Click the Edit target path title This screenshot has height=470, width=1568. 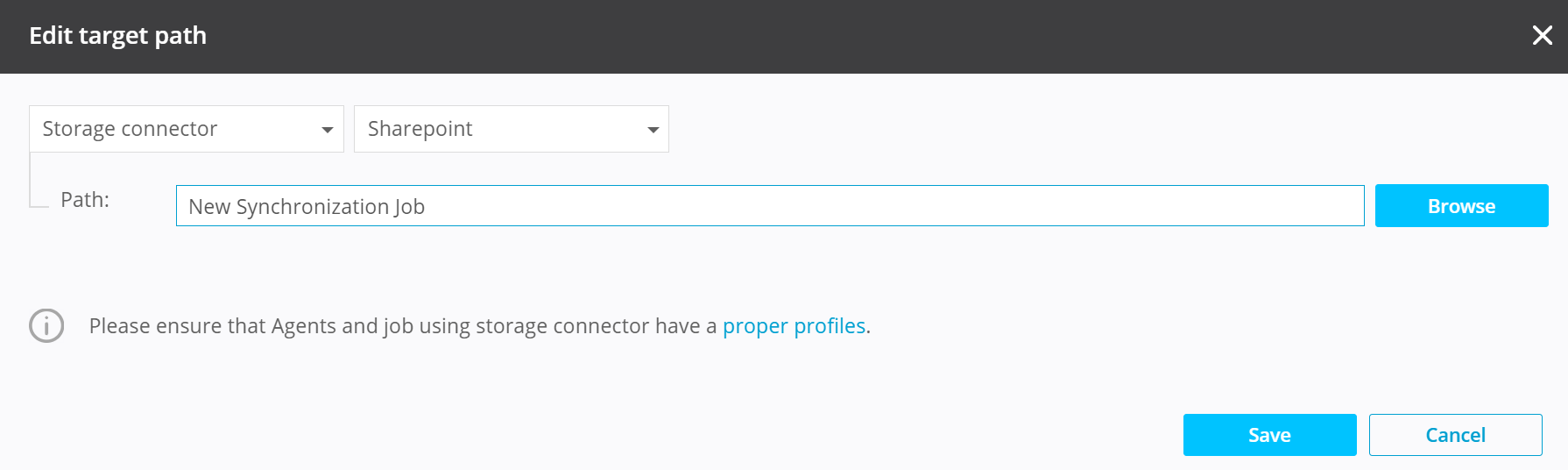pos(118,36)
